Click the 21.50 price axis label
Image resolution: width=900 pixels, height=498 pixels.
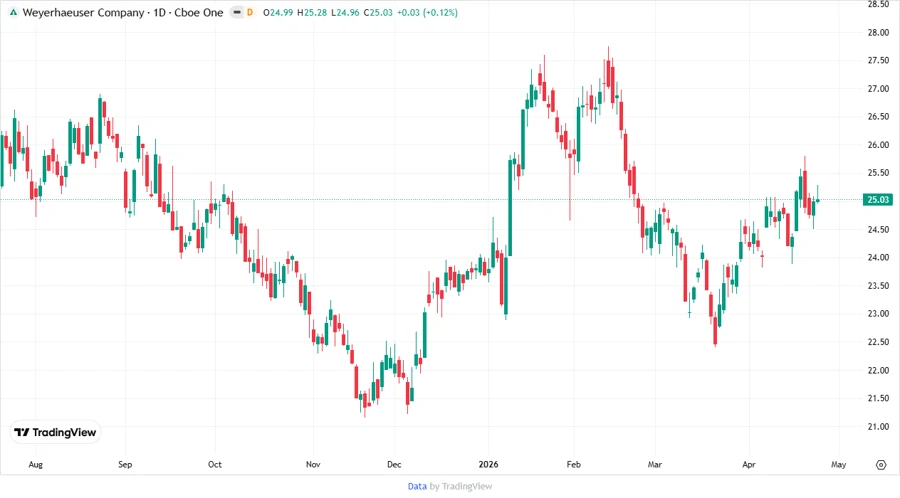(878, 399)
